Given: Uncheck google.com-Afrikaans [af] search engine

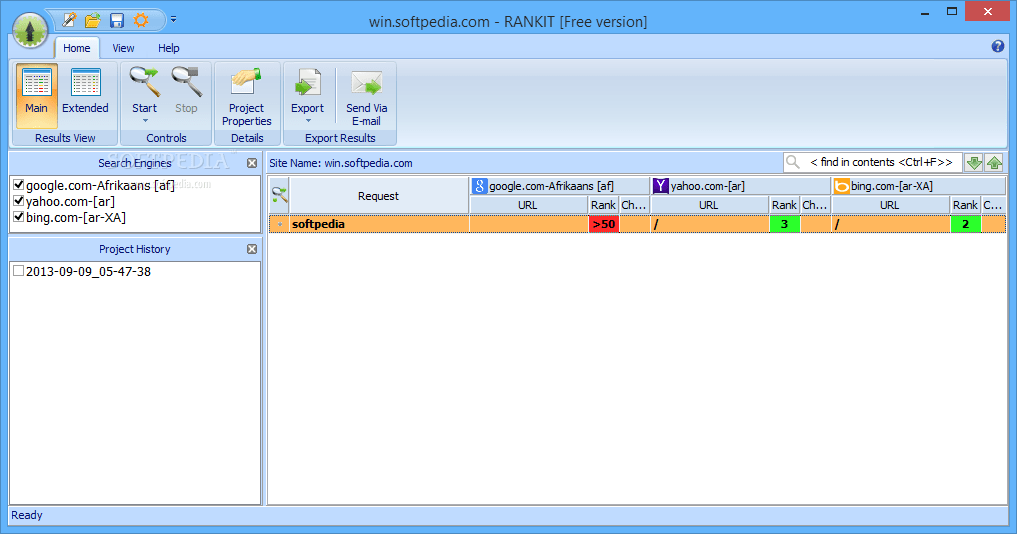Looking at the screenshot, I should click(19, 186).
